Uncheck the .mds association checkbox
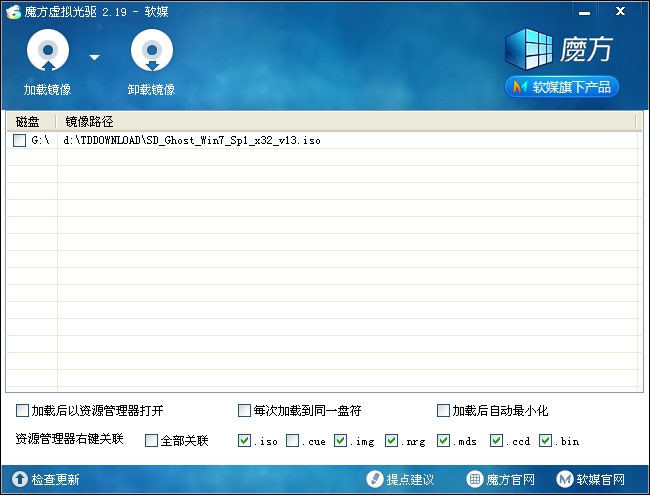 pyautogui.click(x=444, y=440)
